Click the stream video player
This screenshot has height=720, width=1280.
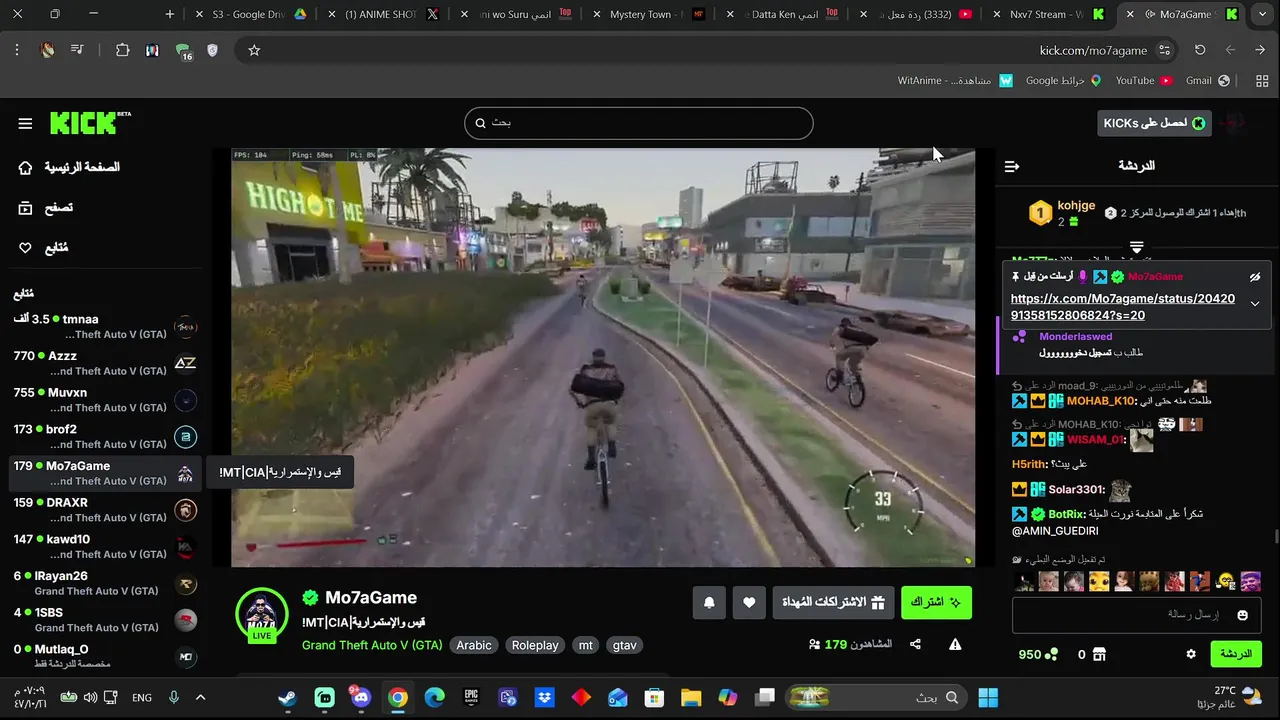coord(603,357)
